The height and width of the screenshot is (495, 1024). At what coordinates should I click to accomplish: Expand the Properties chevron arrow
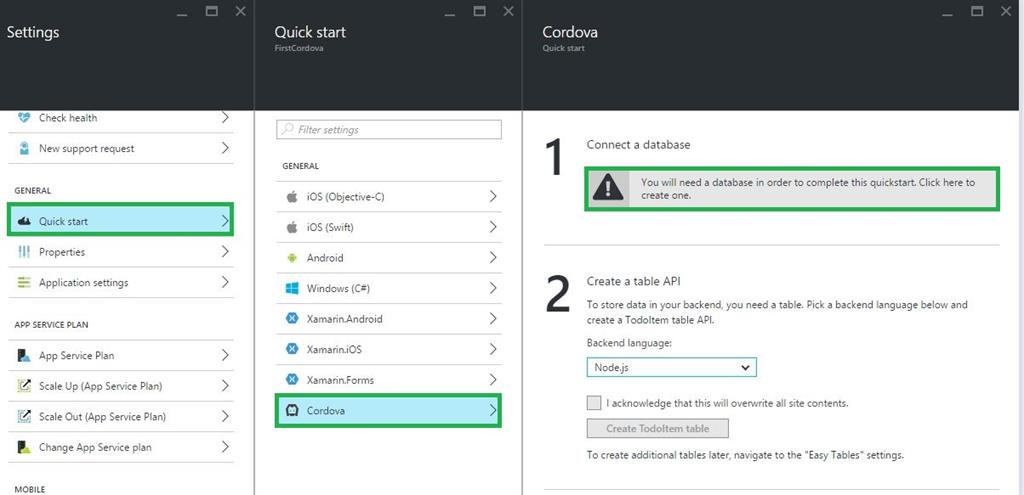pos(225,252)
